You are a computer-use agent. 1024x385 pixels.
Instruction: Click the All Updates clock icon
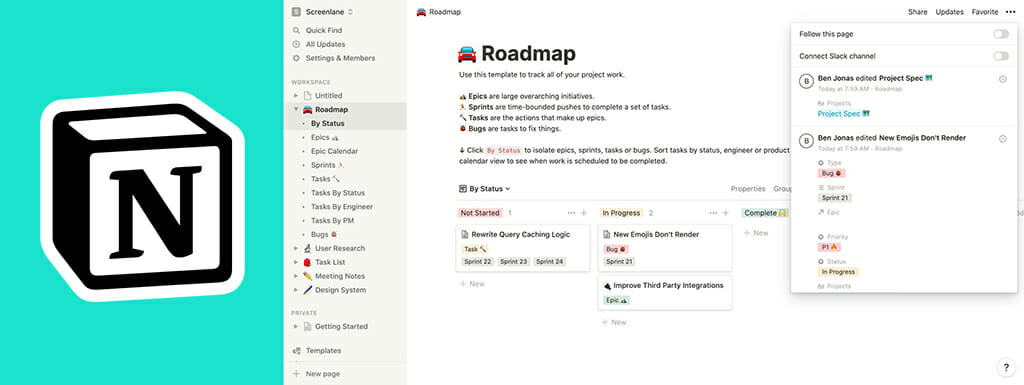click(296, 44)
